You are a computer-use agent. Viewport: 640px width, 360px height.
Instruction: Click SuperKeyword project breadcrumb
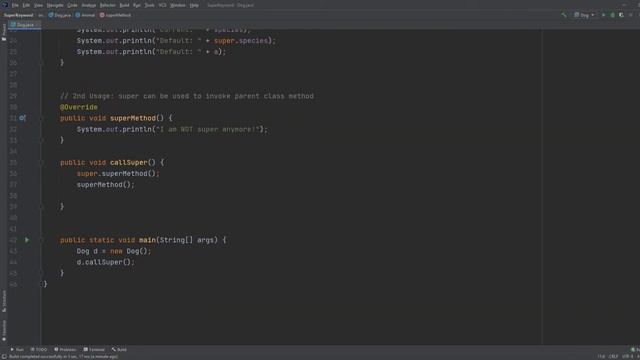(x=18, y=15)
